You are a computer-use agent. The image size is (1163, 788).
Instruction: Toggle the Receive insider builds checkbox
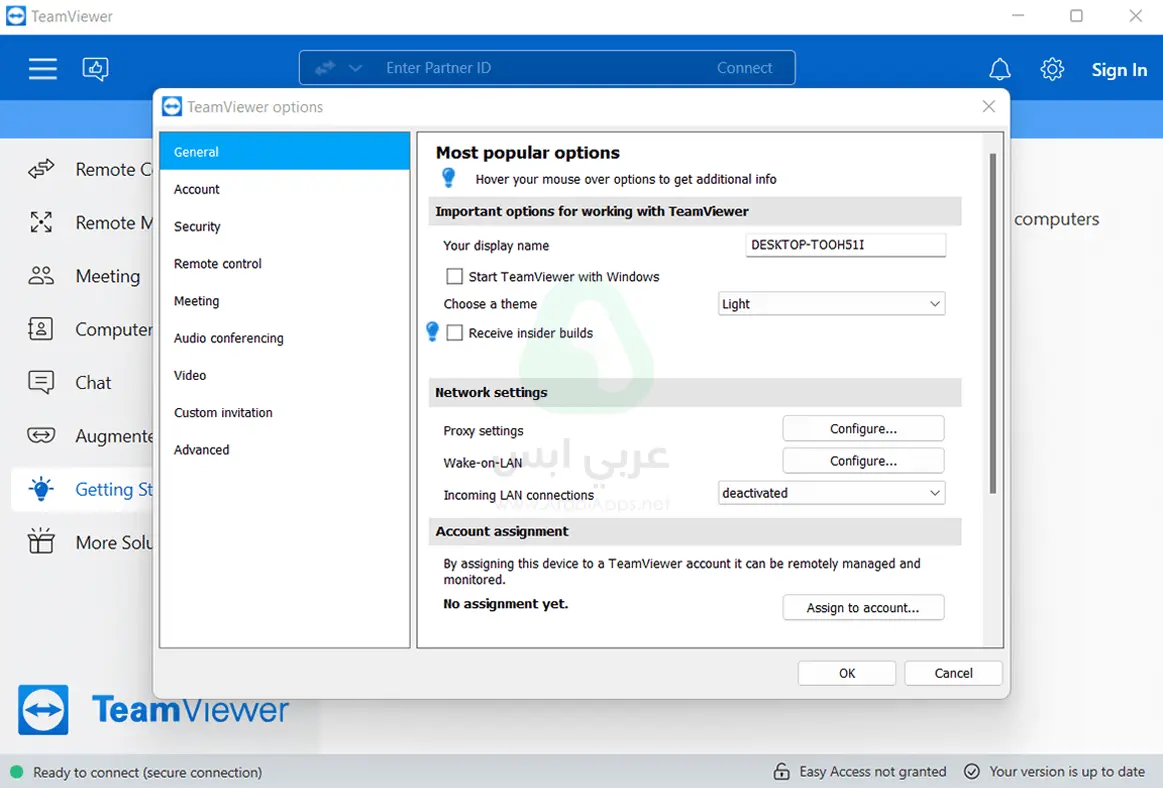pyautogui.click(x=455, y=333)
